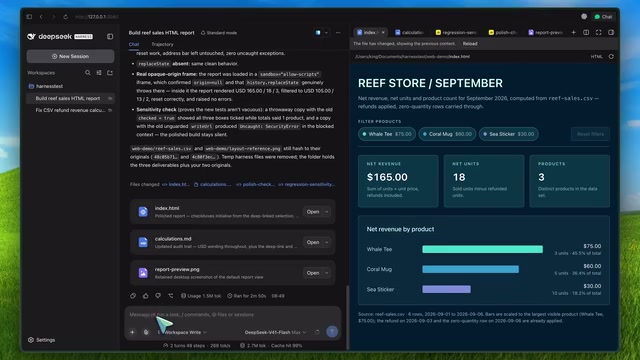This screenshot has width=640, height=360.
Task: Click the Standard mode indicator
Action: pyautogui.click(x=219, y=33)
